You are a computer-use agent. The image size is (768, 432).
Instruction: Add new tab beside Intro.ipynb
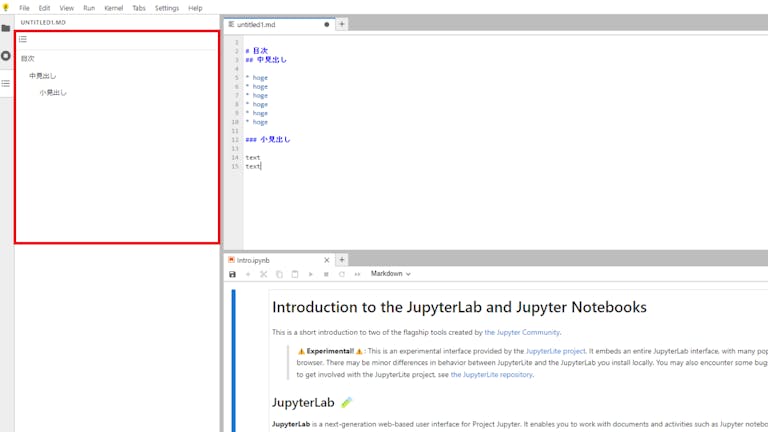click(342, 260)
